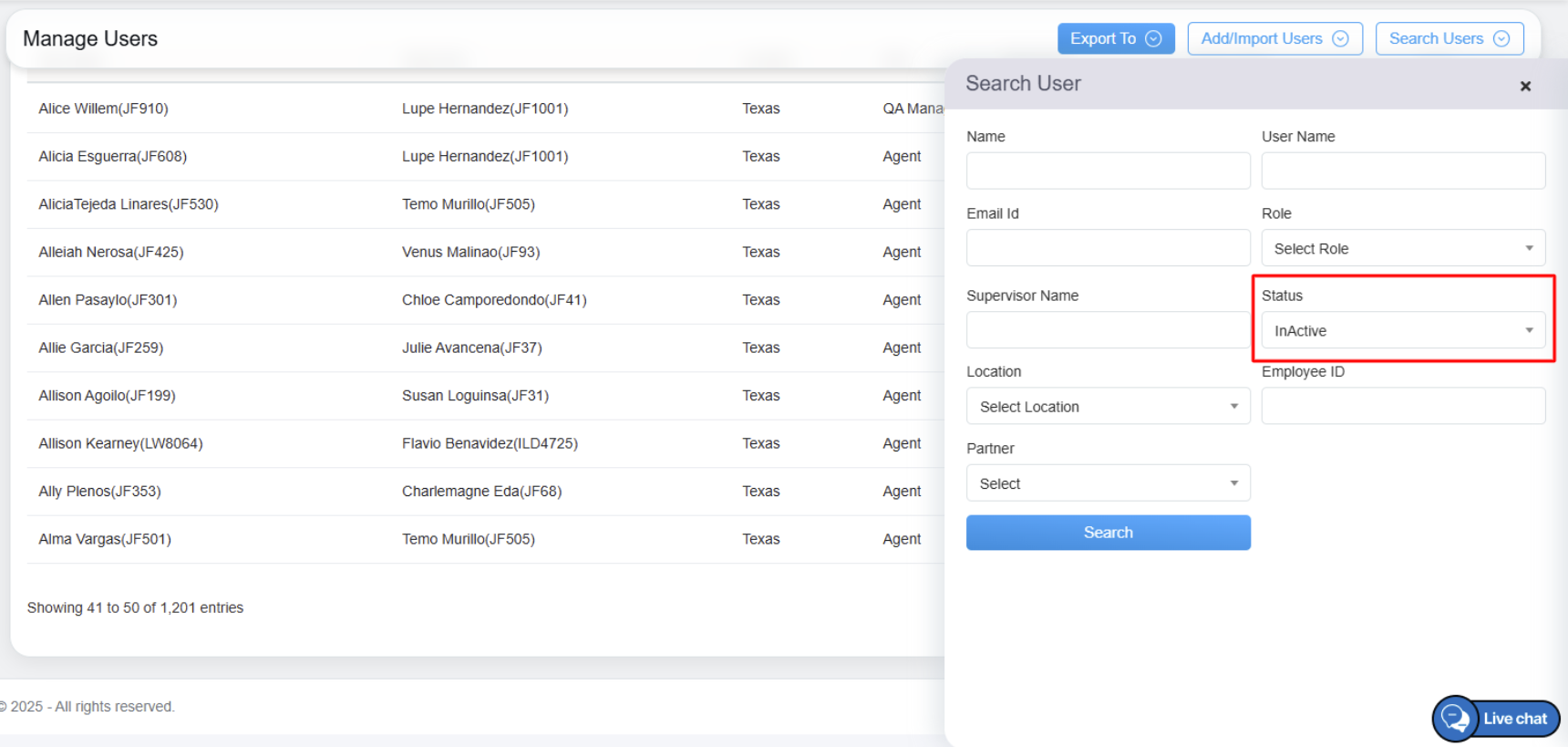Click supervisor Chloe Camporedondo(JF41)
This screenshot has height=747, width=1568.
tap(494, 300)
